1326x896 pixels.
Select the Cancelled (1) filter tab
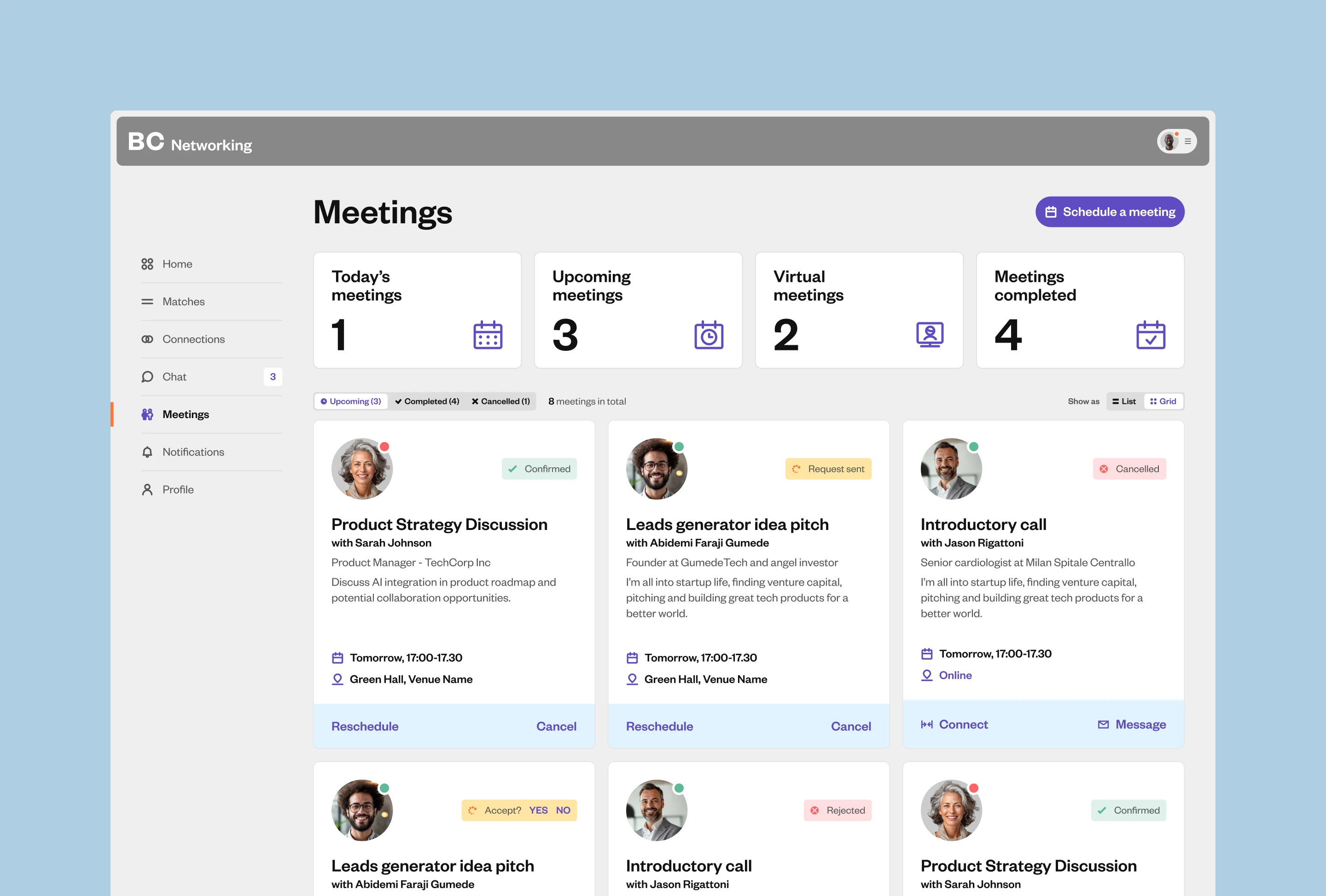click(x=500, y=401)
